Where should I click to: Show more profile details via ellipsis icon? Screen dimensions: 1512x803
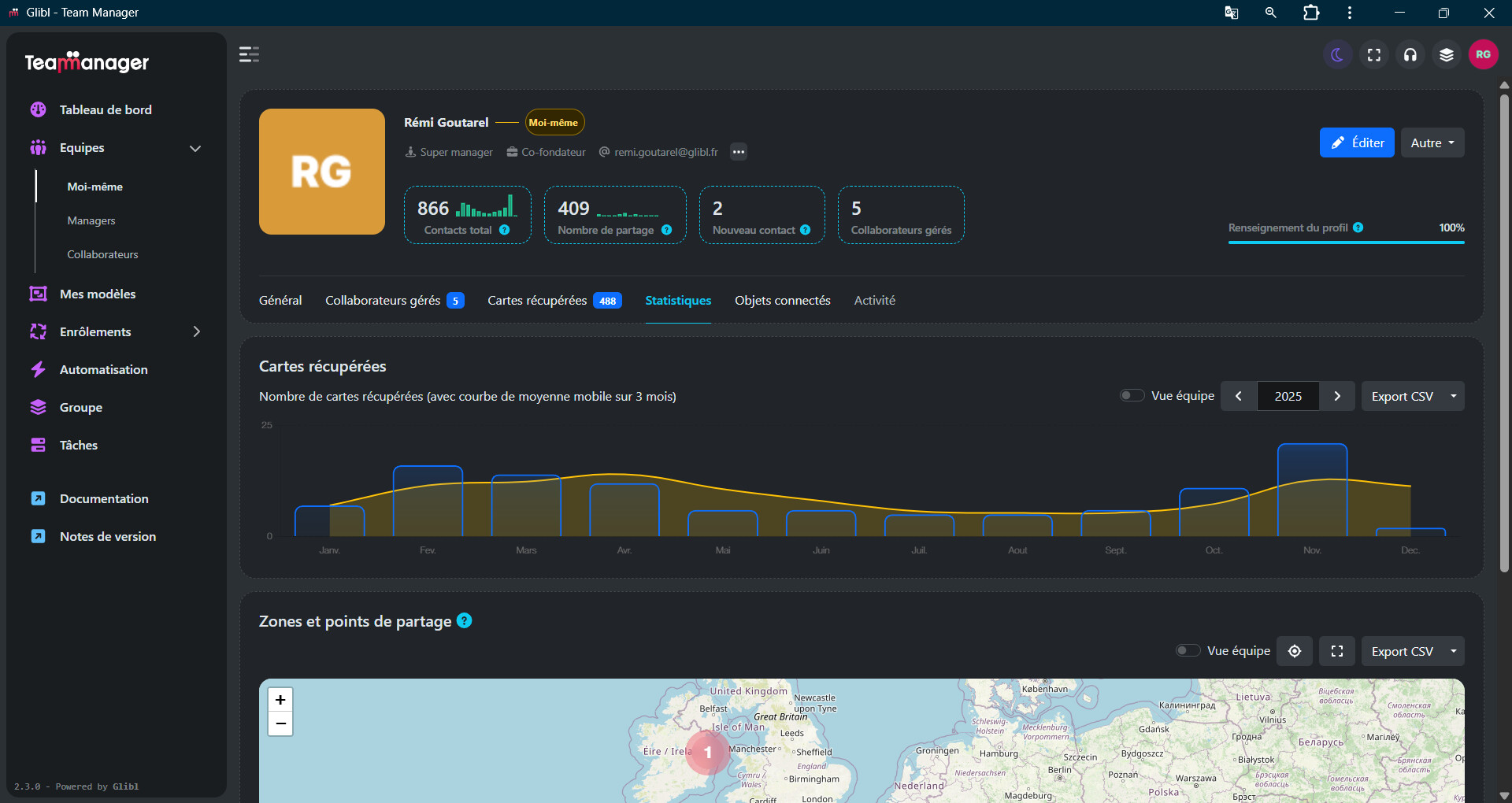[738, 152]
